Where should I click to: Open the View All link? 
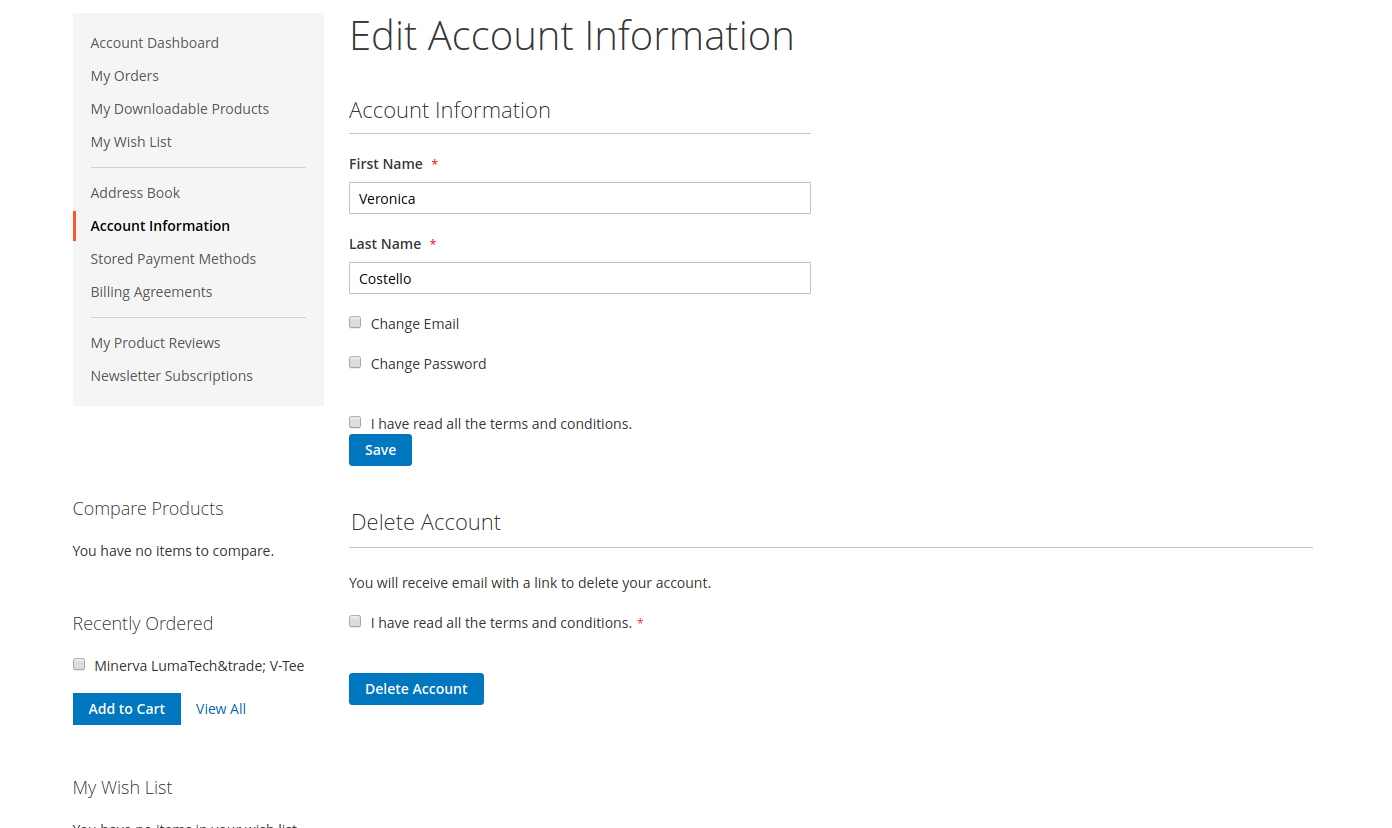pos(221,709)
